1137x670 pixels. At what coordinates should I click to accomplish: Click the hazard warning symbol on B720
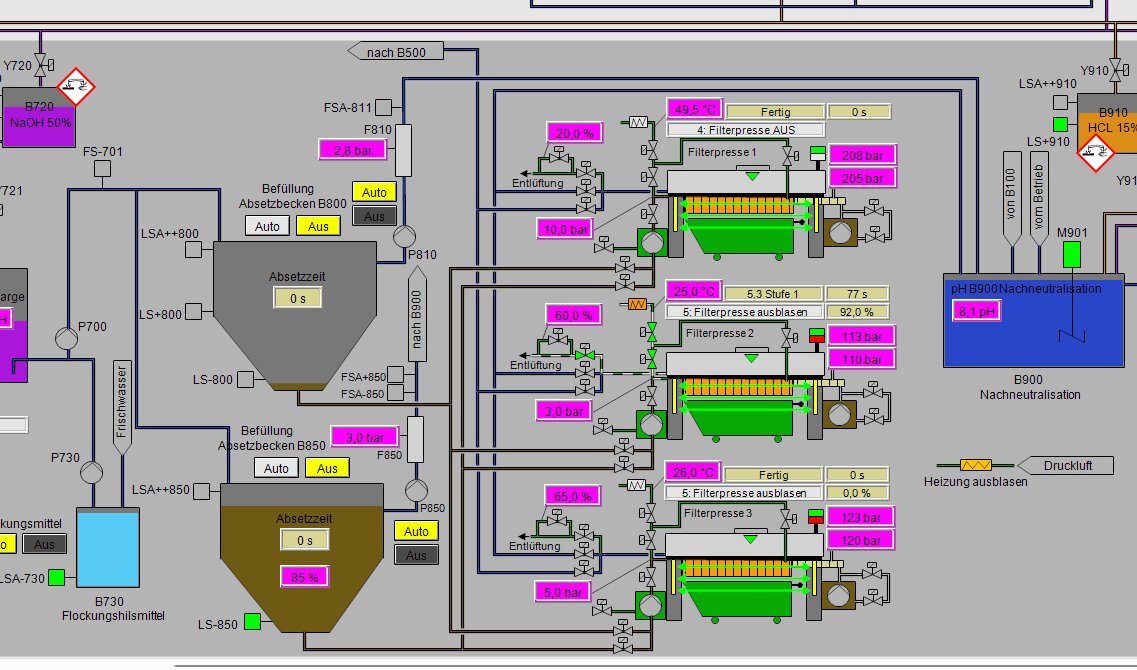(75, 86)
